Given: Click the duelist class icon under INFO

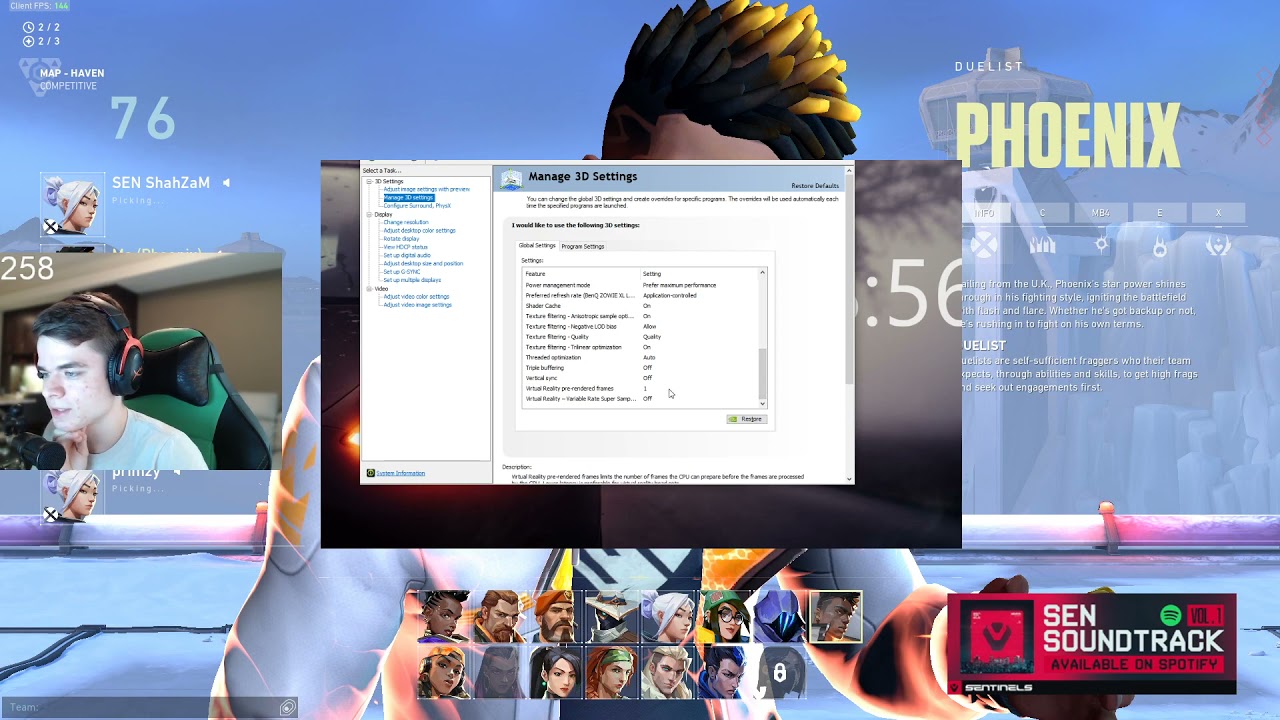Looking at the screenshot, I should (985, 245).
